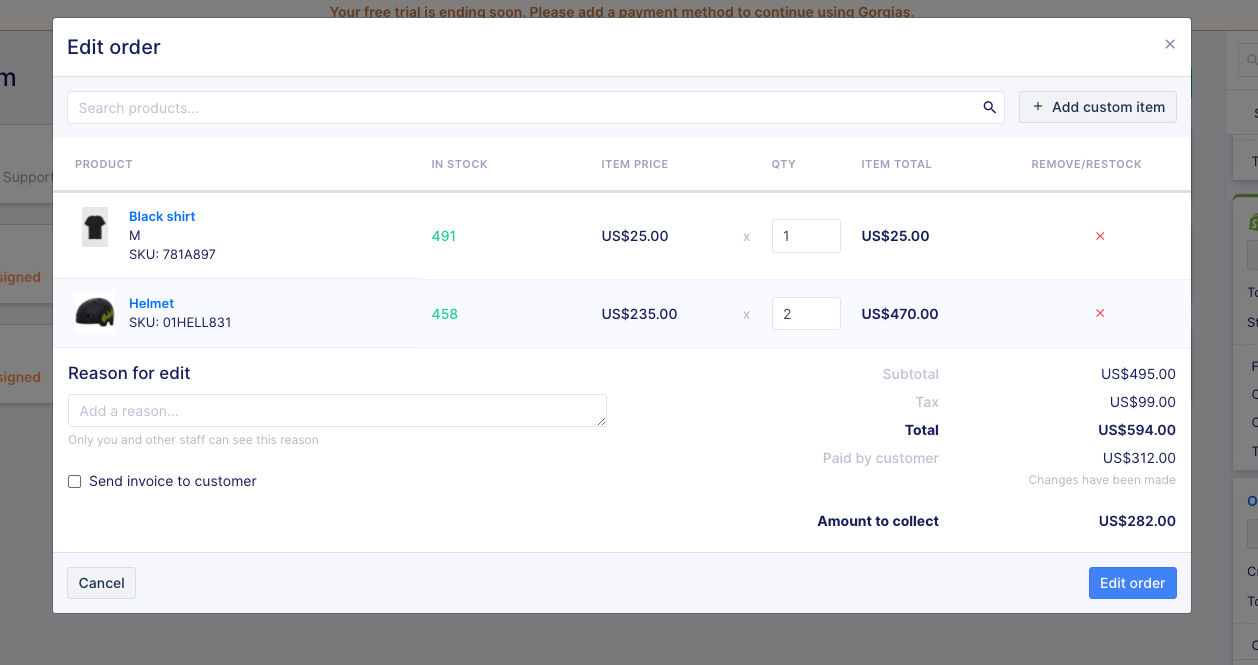Open the Black shirt product link

[162, 216]
